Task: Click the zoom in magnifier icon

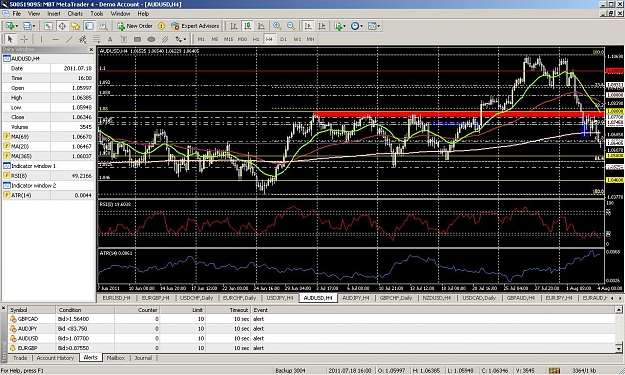Action: point(277,26)
